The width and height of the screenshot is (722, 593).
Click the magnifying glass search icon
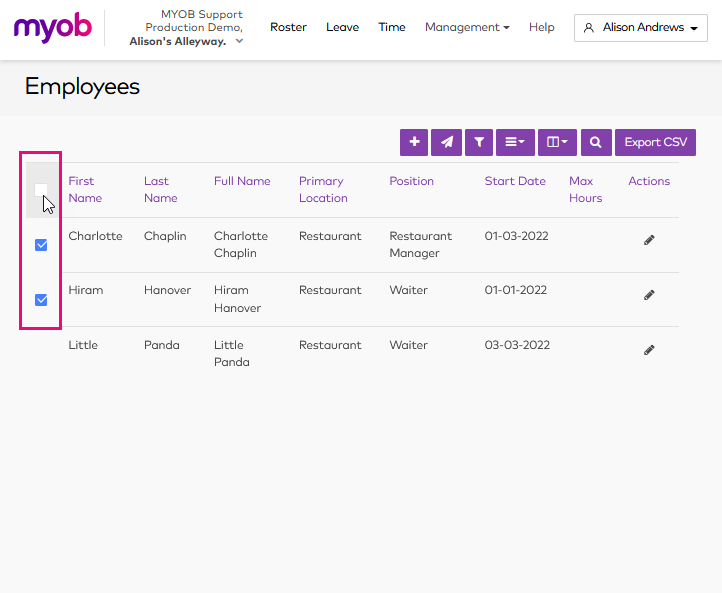click(x=595, y=143)
